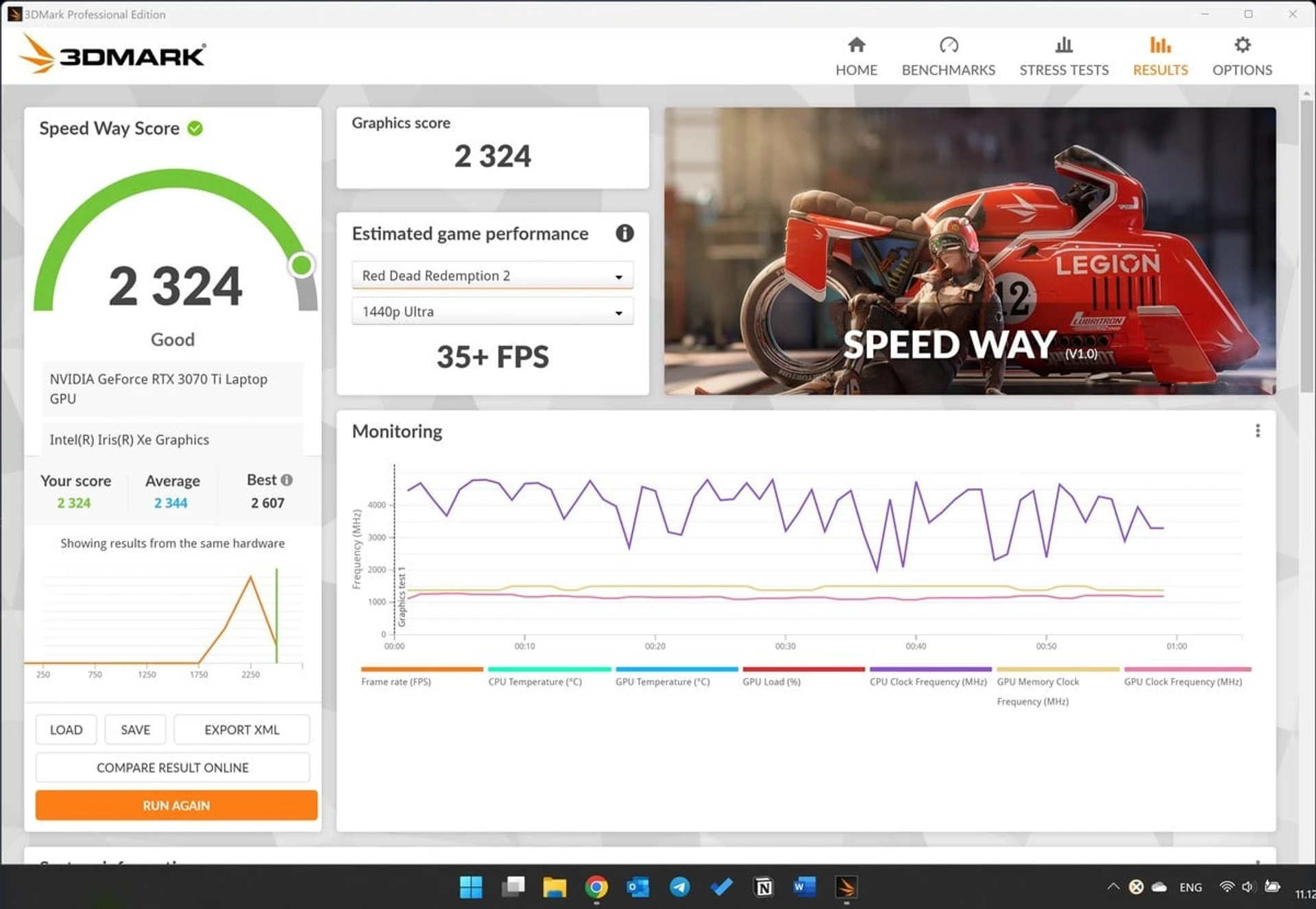The width and height of the screenshot is (1316, 909).
Task: Toggle CPU Temperature (°C) legend series
Action: (x=548, y=676)
